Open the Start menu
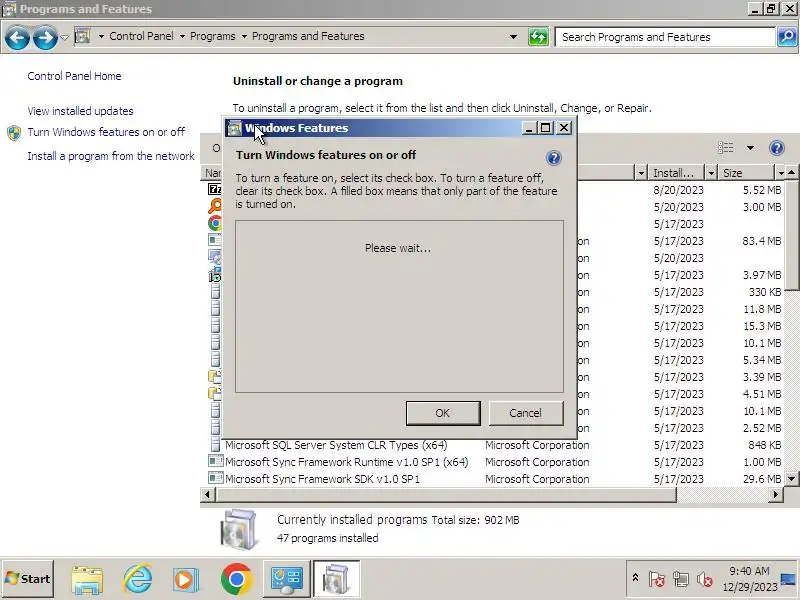The height and width of the screenshot is (600, 800). point(28,579)
